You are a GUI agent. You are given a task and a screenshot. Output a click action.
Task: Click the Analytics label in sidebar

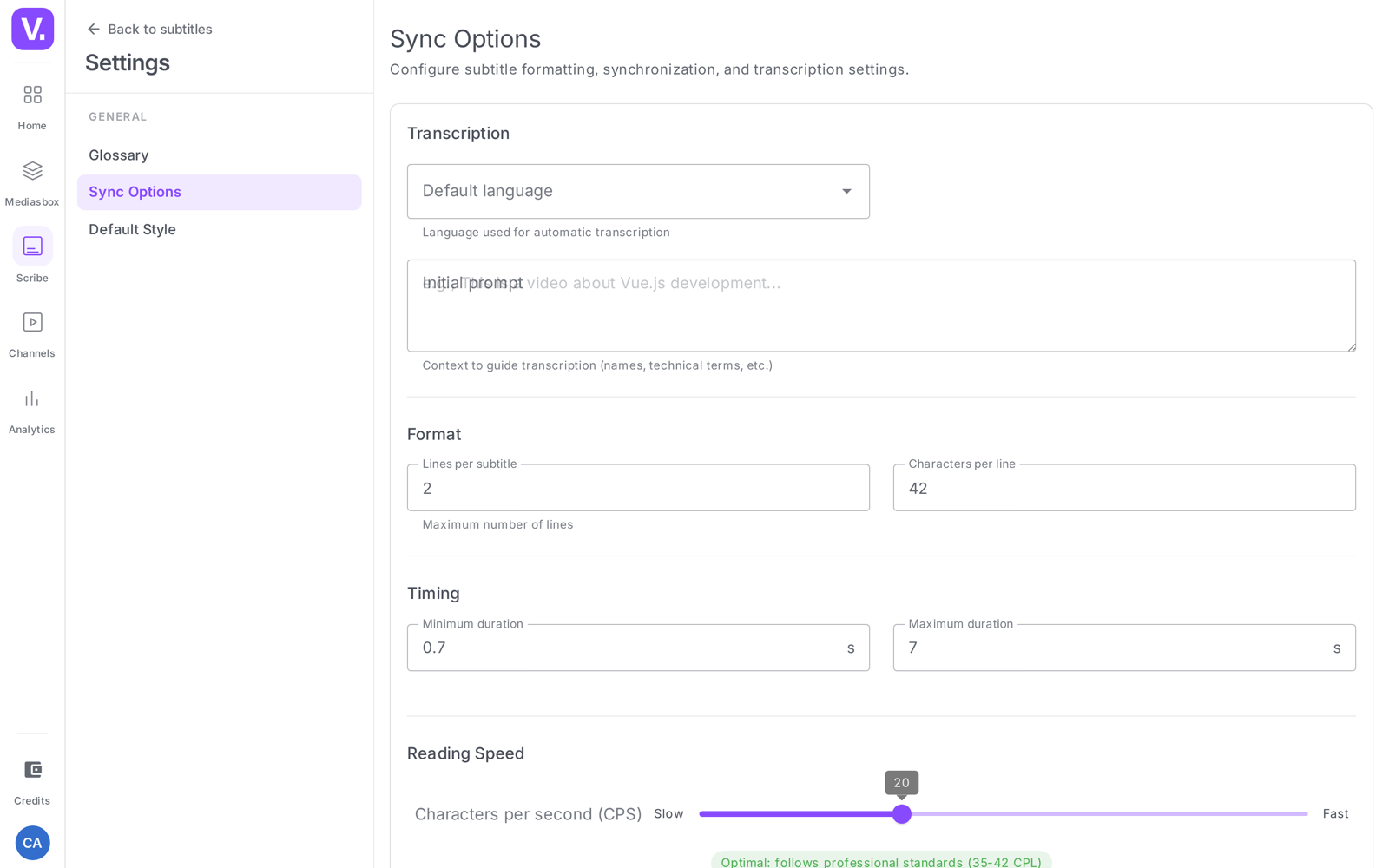(x=32, y=430)
